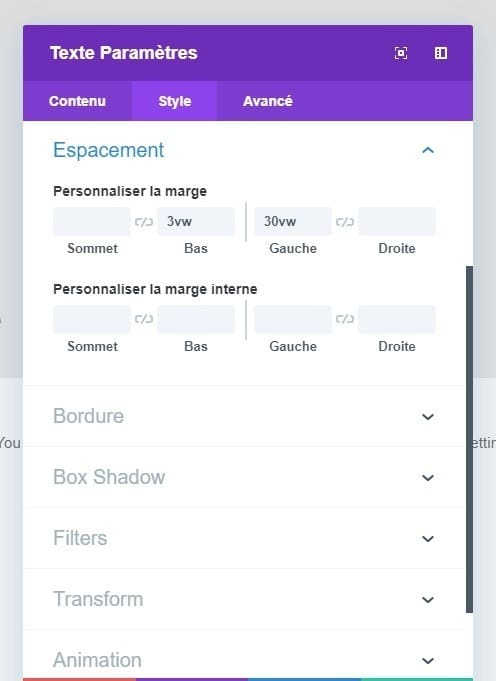This screenshot has width=496, height=681.
Task: Toggle margin Gauche/Droite link icon
Action: (x=345, y=221)
